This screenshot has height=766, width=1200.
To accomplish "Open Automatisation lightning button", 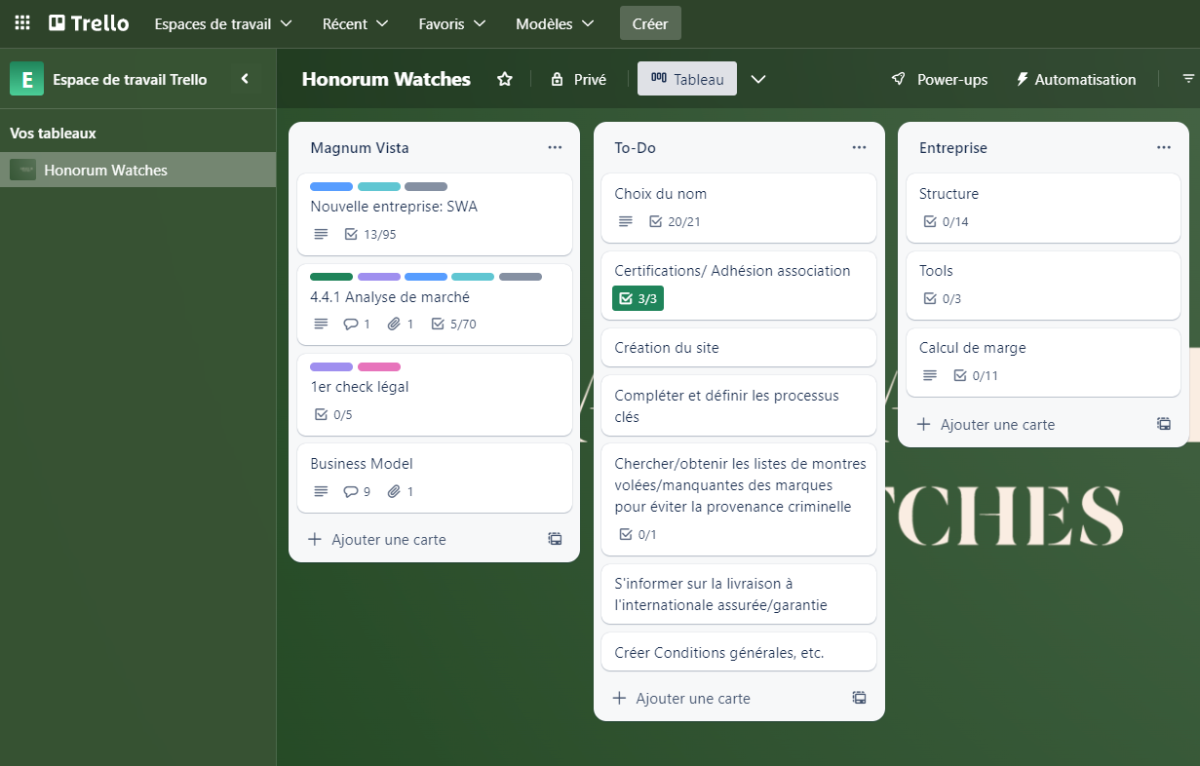I will click(1076, 79).
